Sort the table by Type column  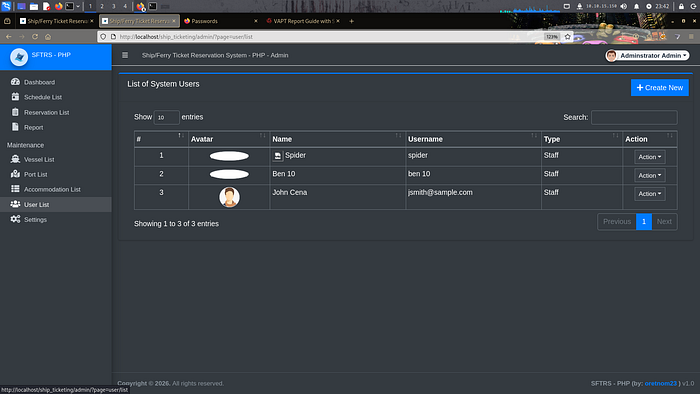tap(582, 139)
